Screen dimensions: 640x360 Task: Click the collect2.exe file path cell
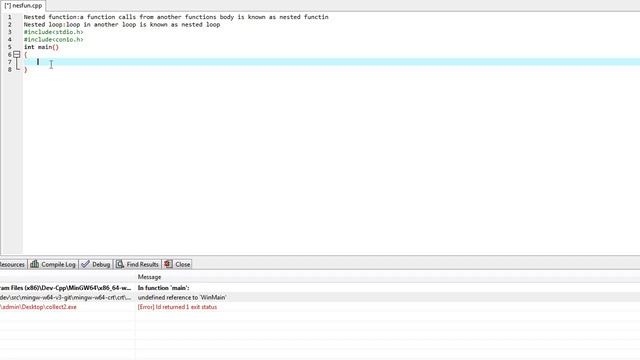[38, 307]
